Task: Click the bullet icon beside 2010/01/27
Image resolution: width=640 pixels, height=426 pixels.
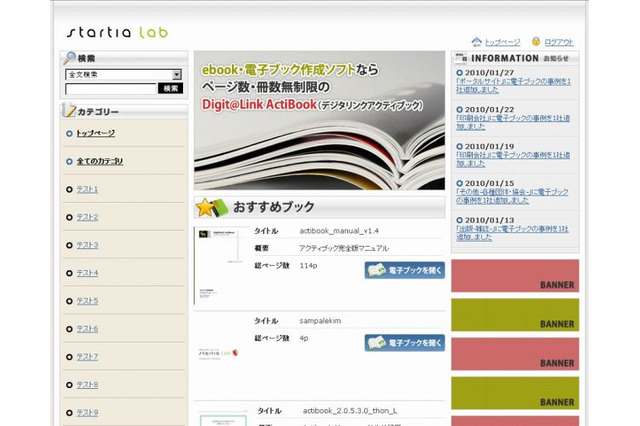Action: tap(460, 73)
